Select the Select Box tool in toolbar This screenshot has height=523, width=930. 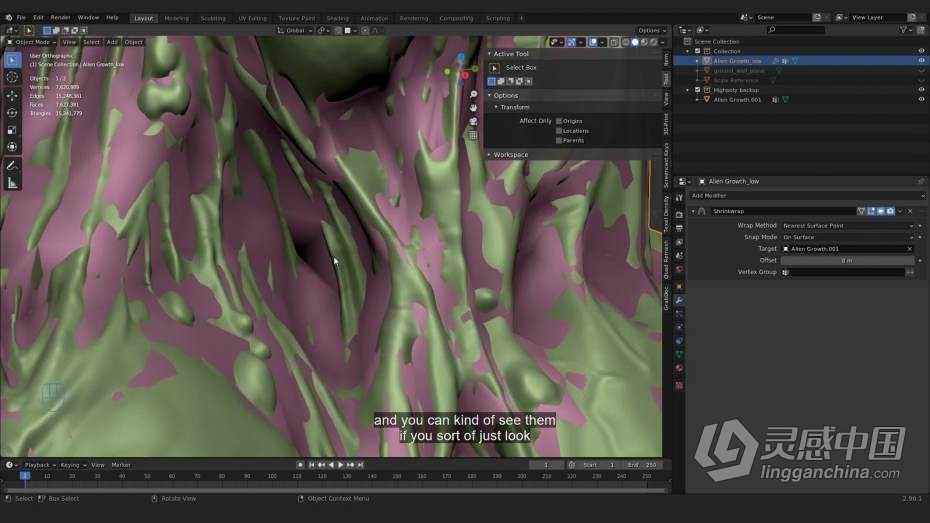click(x=12, y=59)
